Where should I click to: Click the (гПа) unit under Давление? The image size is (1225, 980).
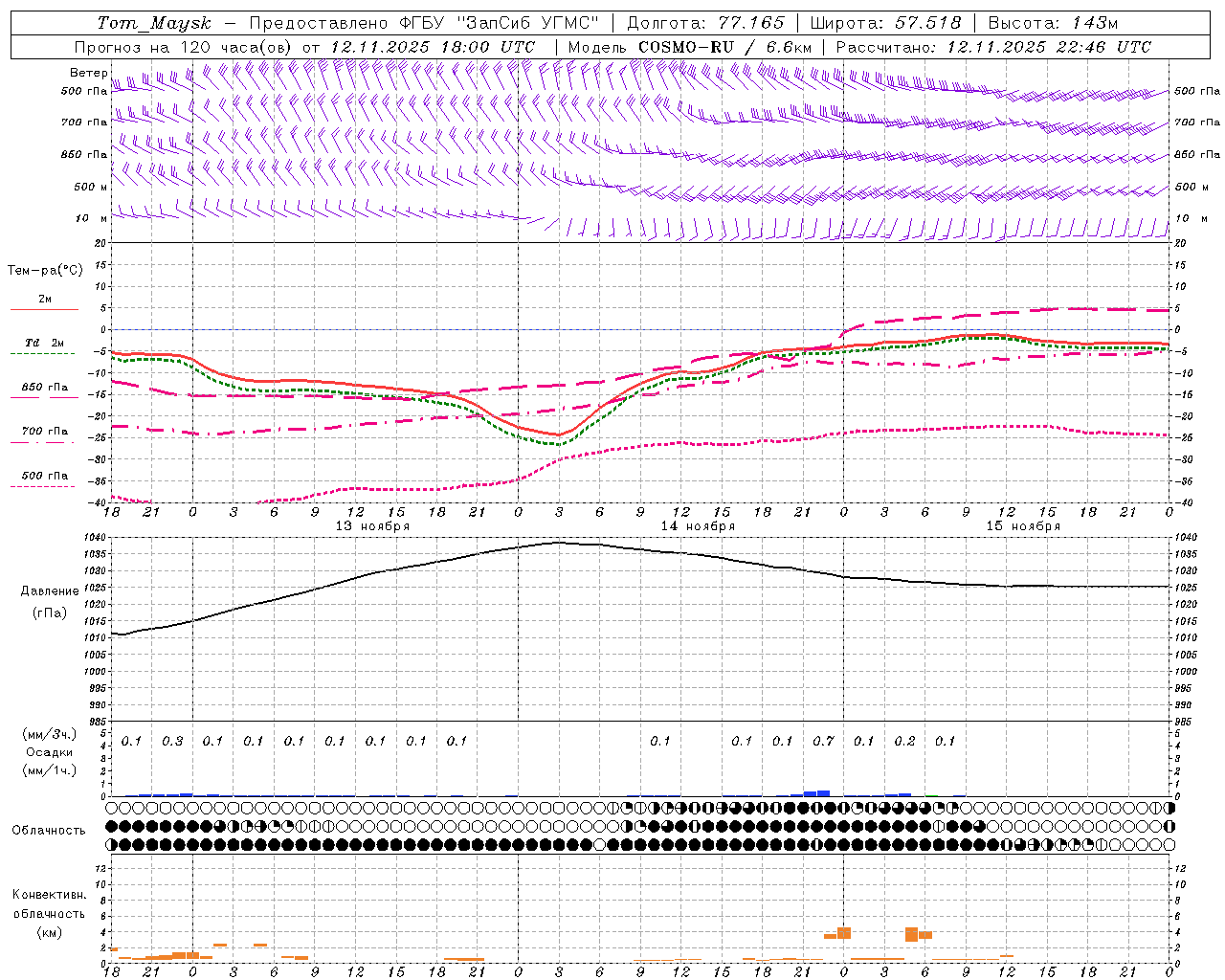click(50, 612)
